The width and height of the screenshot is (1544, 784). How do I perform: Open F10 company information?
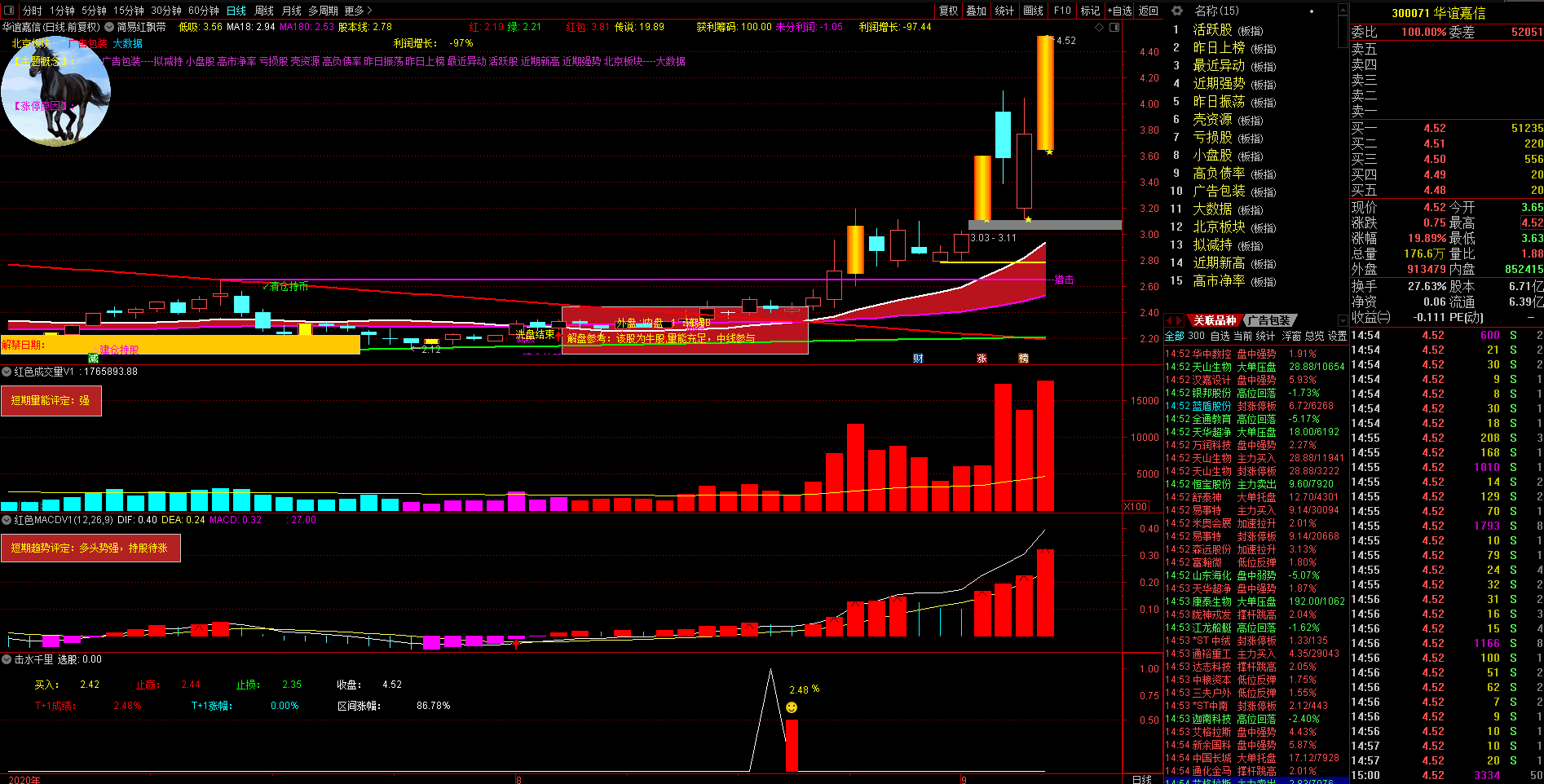(x=1062, y=11)
